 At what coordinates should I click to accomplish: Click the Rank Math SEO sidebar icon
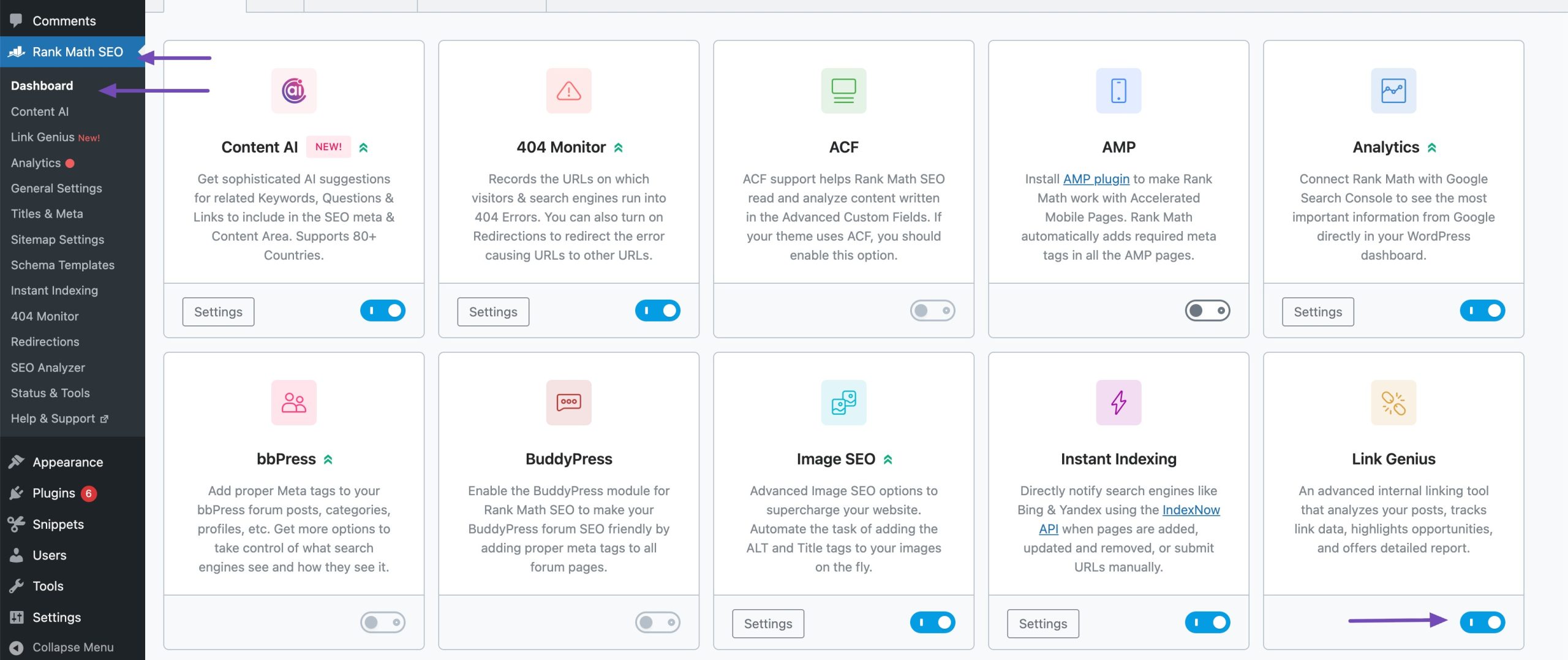[17, 51]
